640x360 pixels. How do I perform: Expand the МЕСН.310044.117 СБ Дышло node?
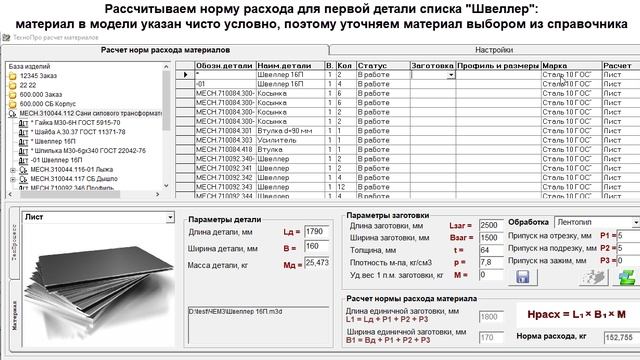(13, 179)
